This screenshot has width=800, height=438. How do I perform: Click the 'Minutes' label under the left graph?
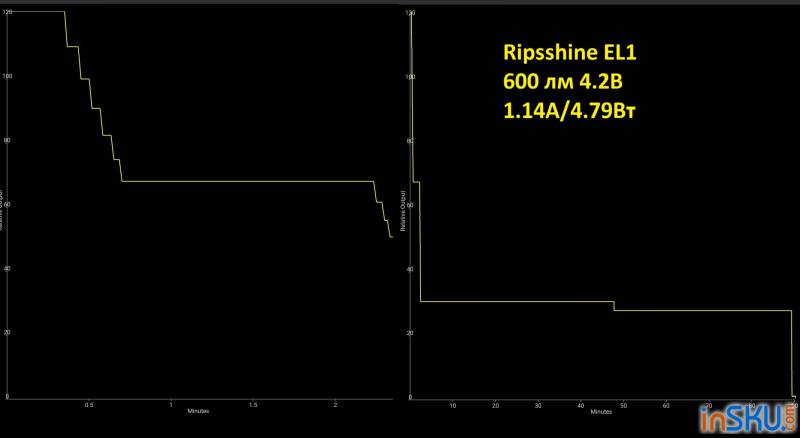tap(198, 411)
